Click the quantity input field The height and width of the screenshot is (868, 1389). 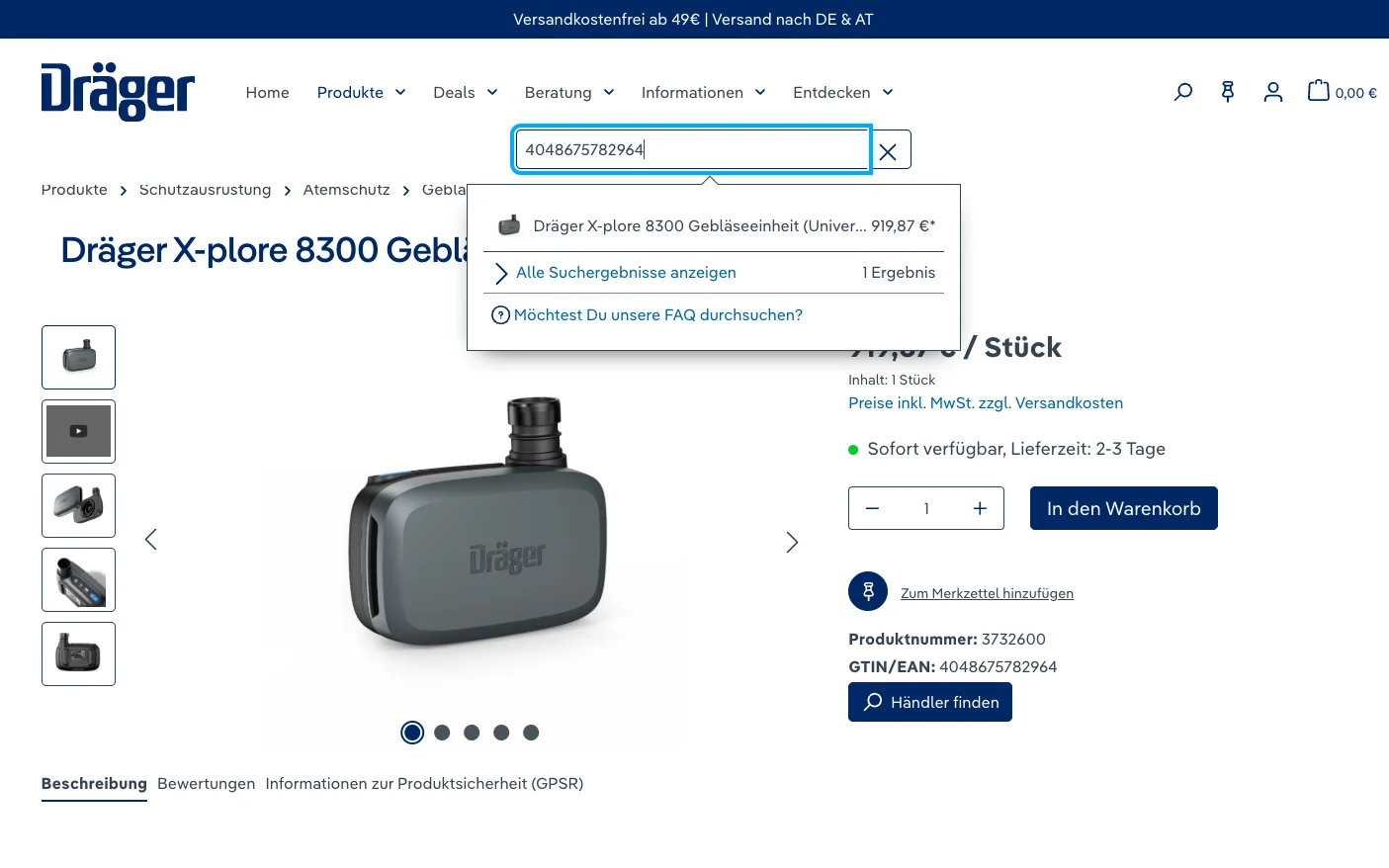(926, 508)
